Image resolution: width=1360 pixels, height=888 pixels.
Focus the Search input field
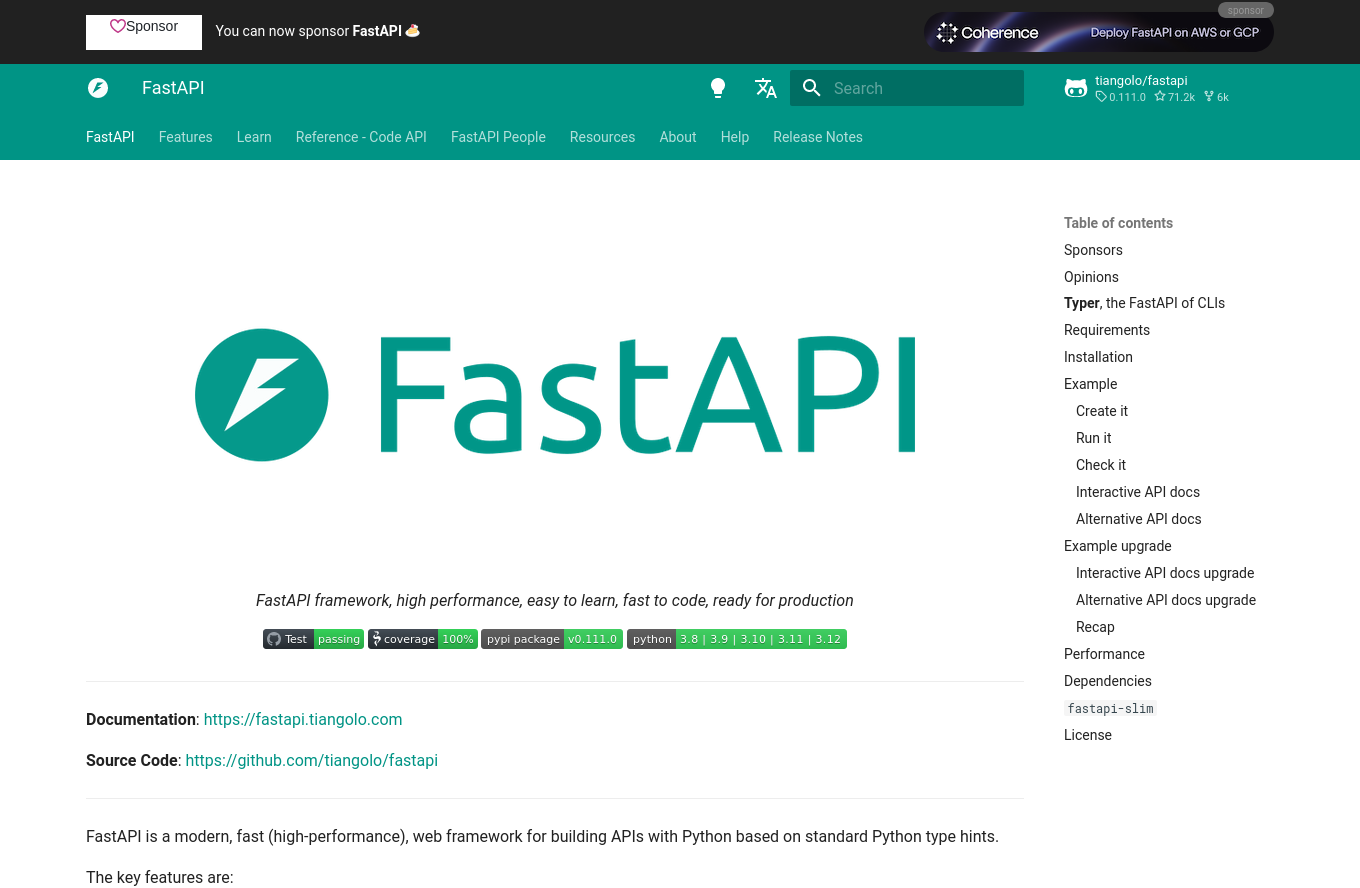pos(907,88)
